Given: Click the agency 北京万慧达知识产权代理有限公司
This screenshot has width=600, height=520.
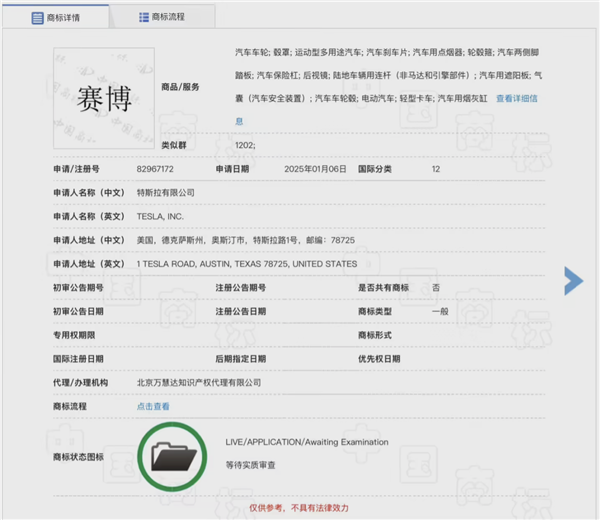Looking at the screenshot, I should pos(198,382).
